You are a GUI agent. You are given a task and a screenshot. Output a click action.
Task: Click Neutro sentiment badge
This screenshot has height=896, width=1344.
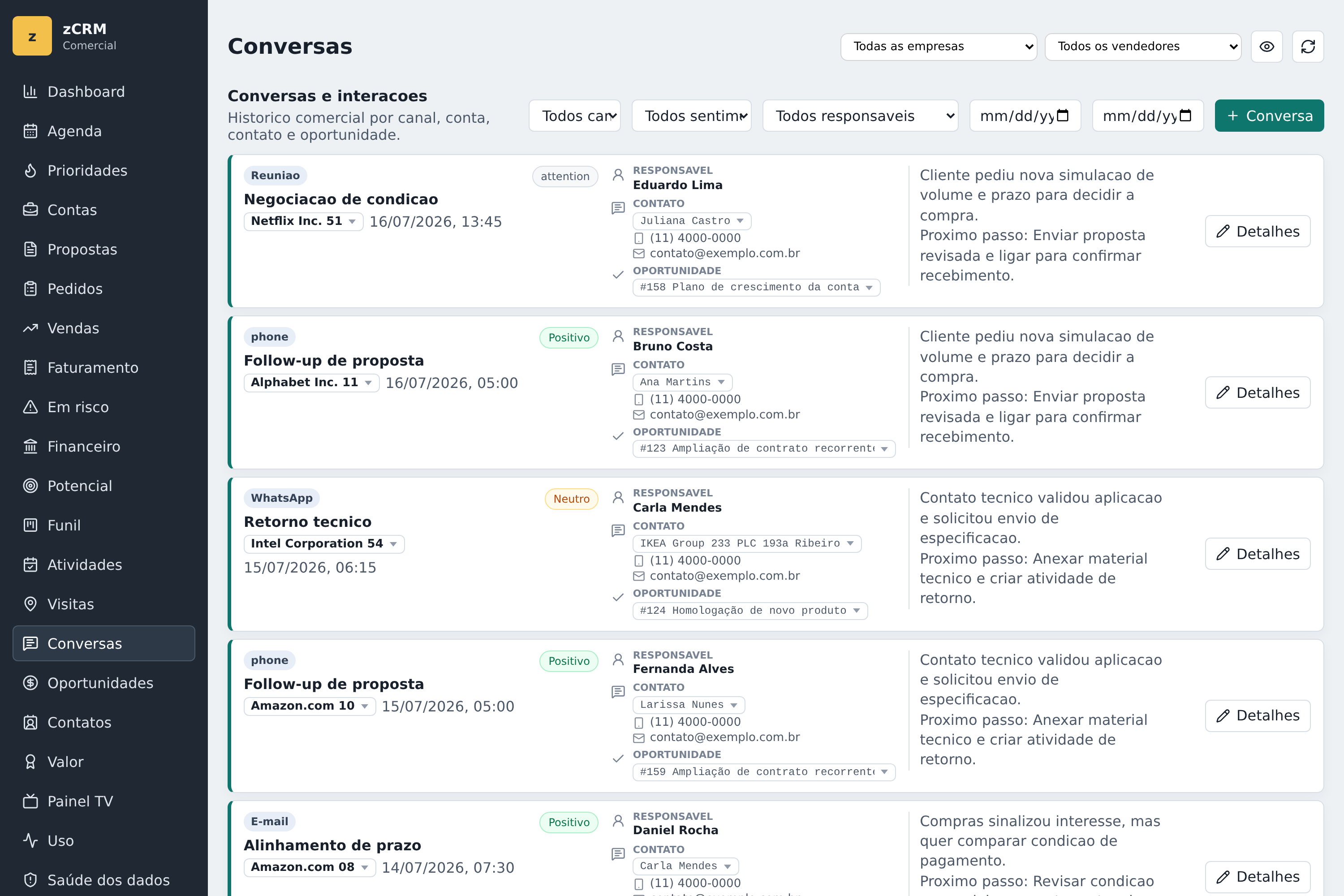pyautogui.click(x=572, y=499)
